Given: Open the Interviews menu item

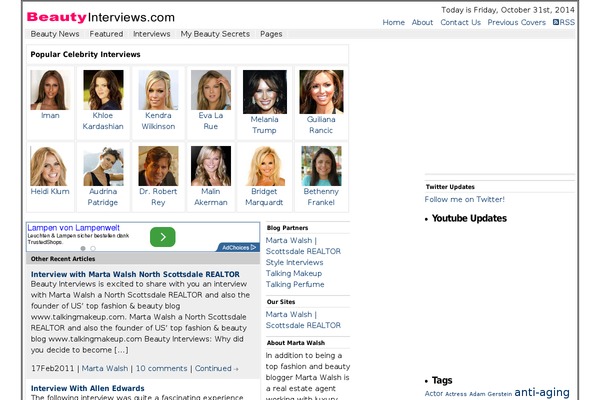Looking at the screenshot, I should pyautogui.click(x=152, y=34).
